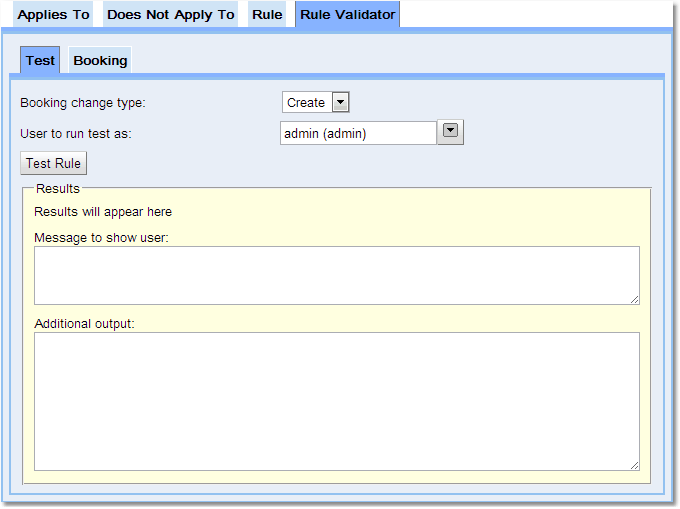680x509 pixels.
Task: Switch to the Does Not Apply To tab
Action: tap(170, 15)
